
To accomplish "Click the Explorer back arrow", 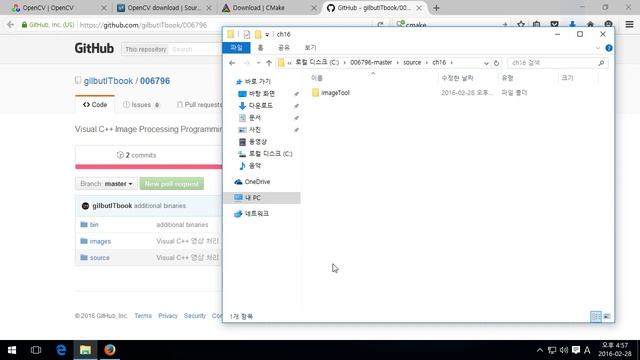I will coord(232,63).
